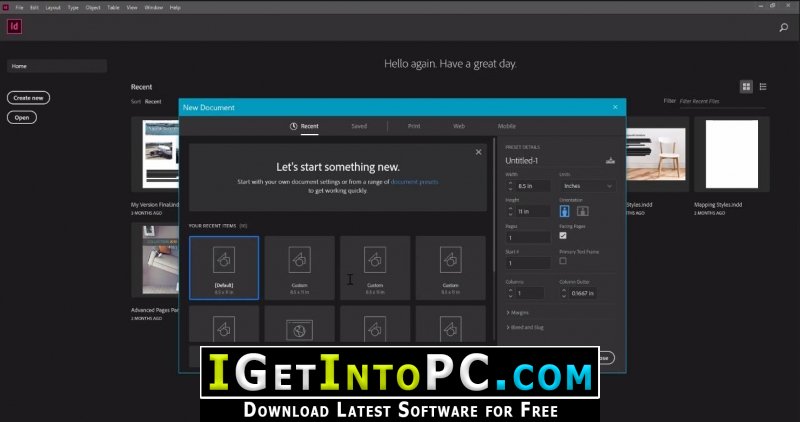Screen dimensions: 800x422
Task: Open the Units dropdown showing Inches
Action: point(587,186)
